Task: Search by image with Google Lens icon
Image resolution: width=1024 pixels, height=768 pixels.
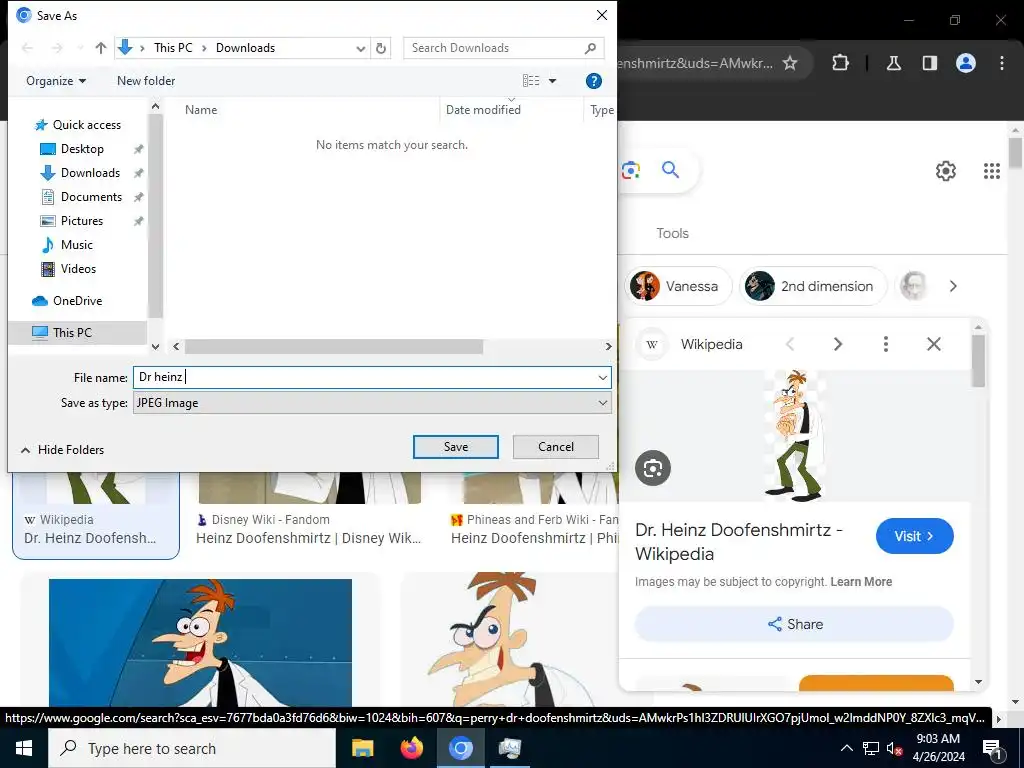Action: 631,170
